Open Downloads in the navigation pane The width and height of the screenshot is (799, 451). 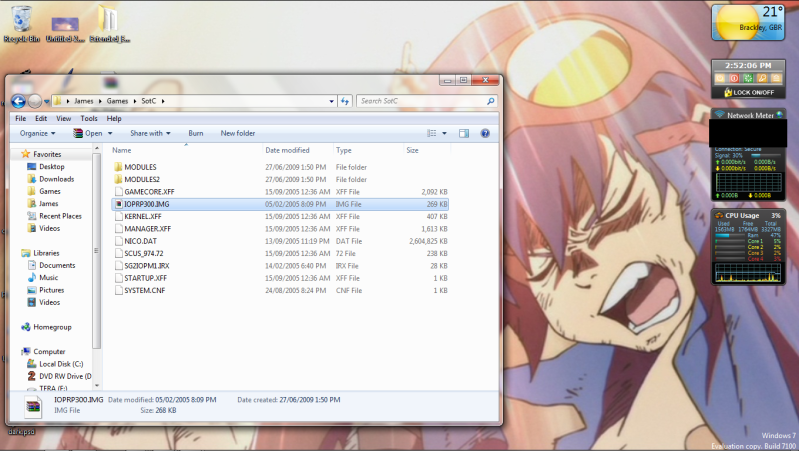[56, 179]
